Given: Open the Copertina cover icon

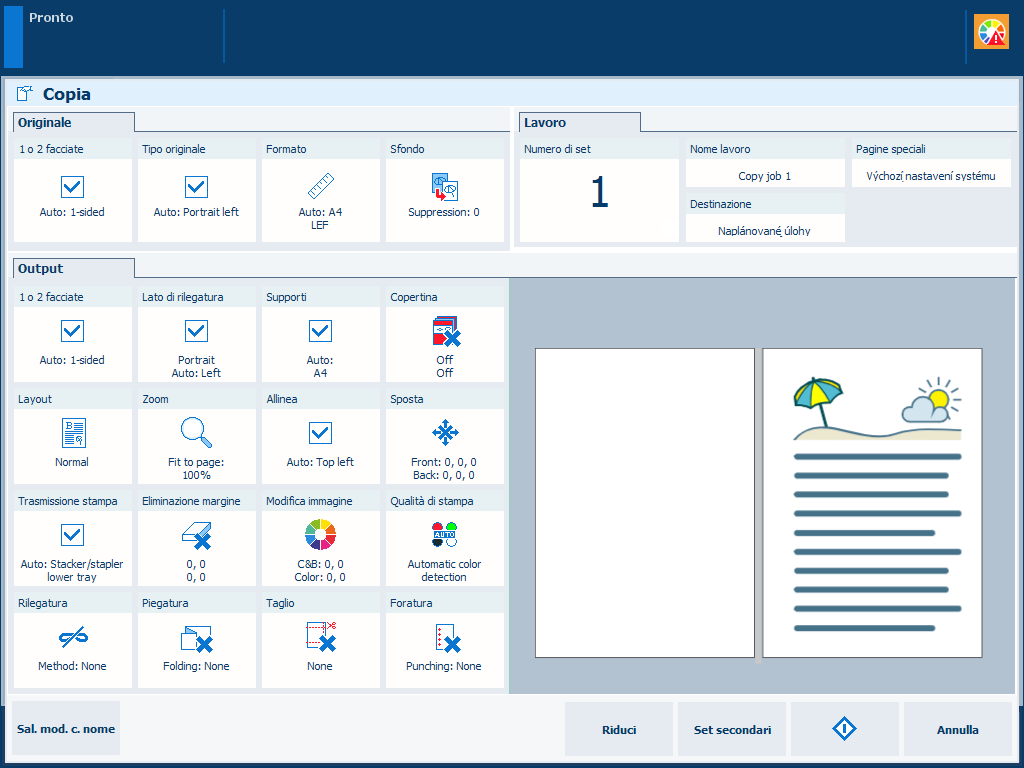Looking at the screenshot, I should [x=444, y=331].
